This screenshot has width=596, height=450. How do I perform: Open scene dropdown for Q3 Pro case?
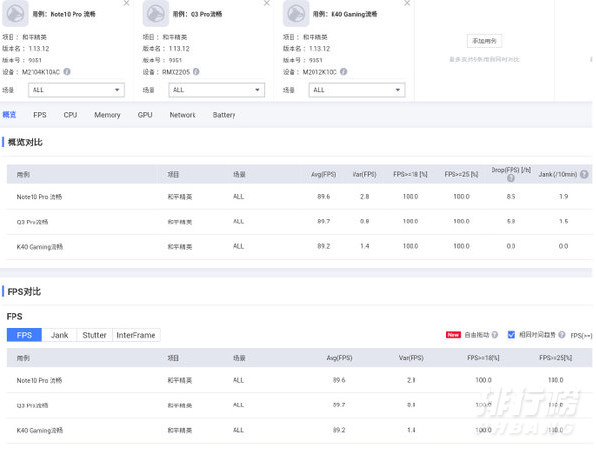pos(217,90)
